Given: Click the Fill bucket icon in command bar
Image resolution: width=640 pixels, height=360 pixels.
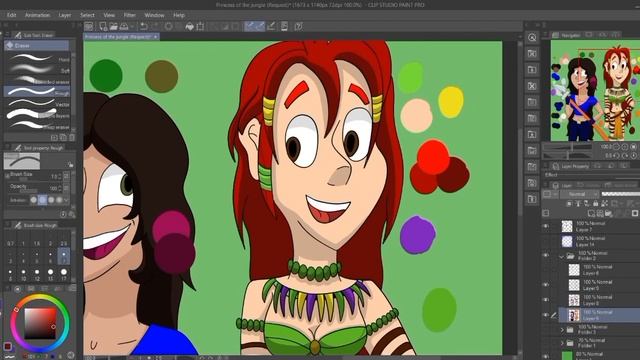Looking at the screenshot, I should (x=189, y=27).
